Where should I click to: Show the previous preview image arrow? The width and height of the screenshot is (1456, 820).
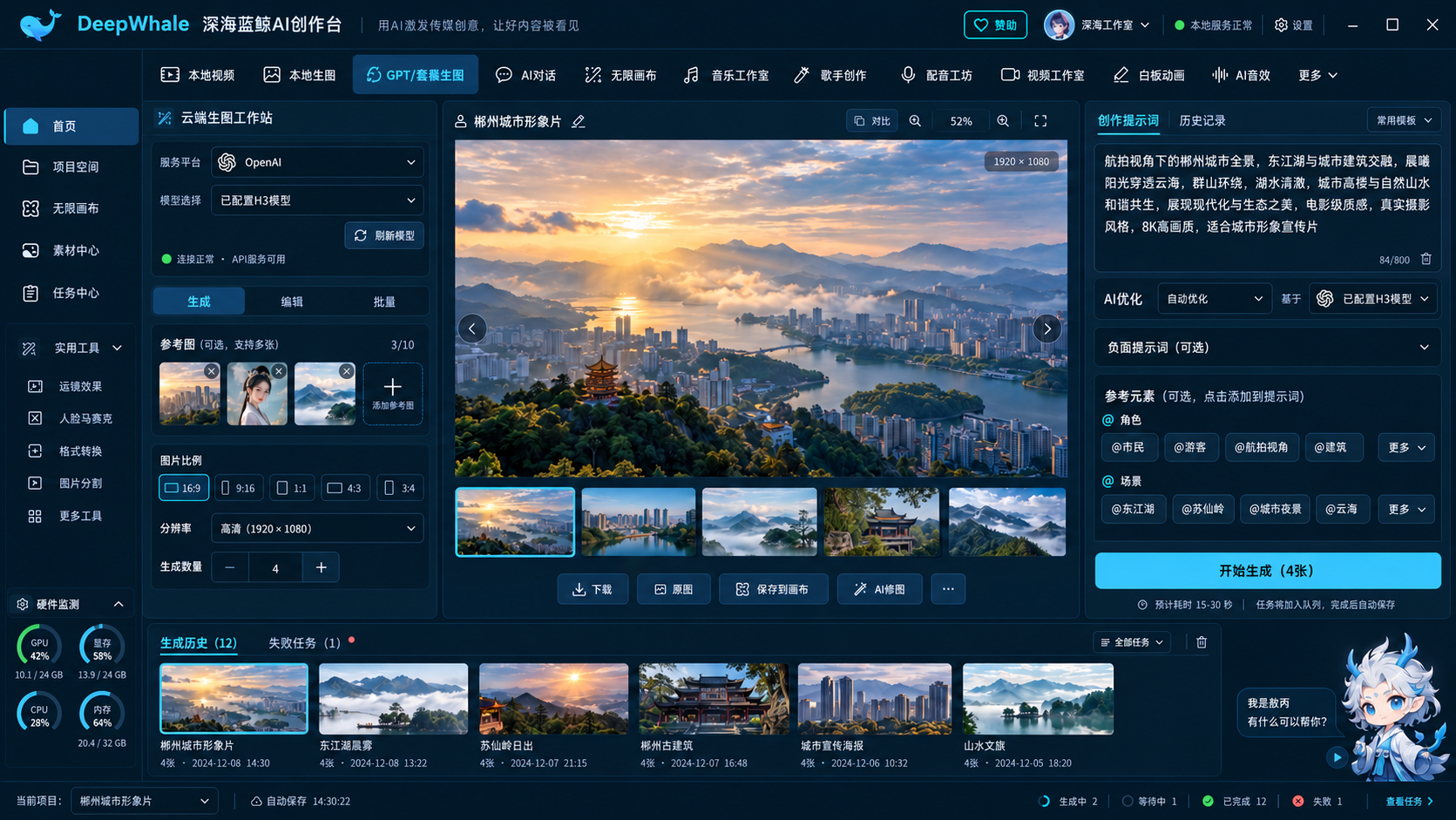pos(472,329)
